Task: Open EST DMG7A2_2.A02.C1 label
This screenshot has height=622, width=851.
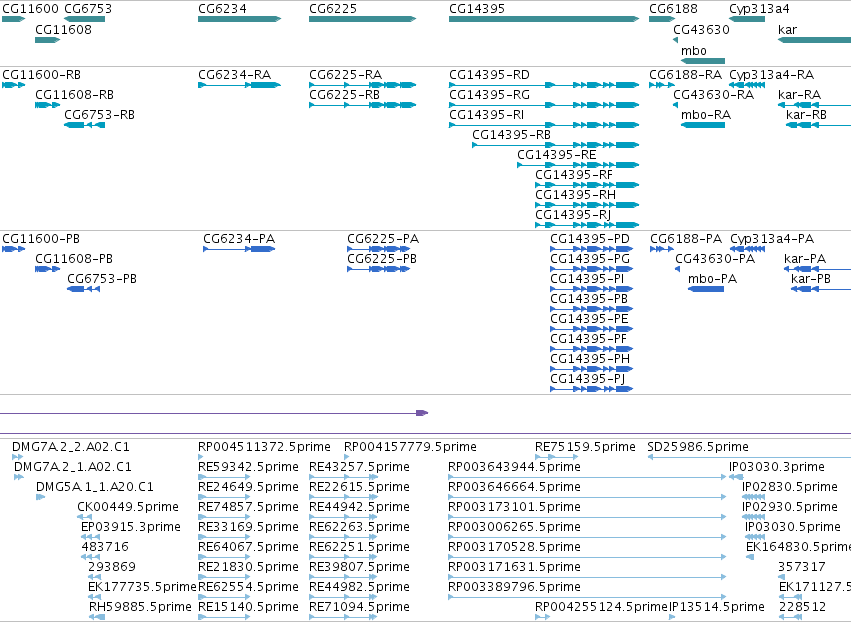Action: pyautogui.click(x=71, y=447)
